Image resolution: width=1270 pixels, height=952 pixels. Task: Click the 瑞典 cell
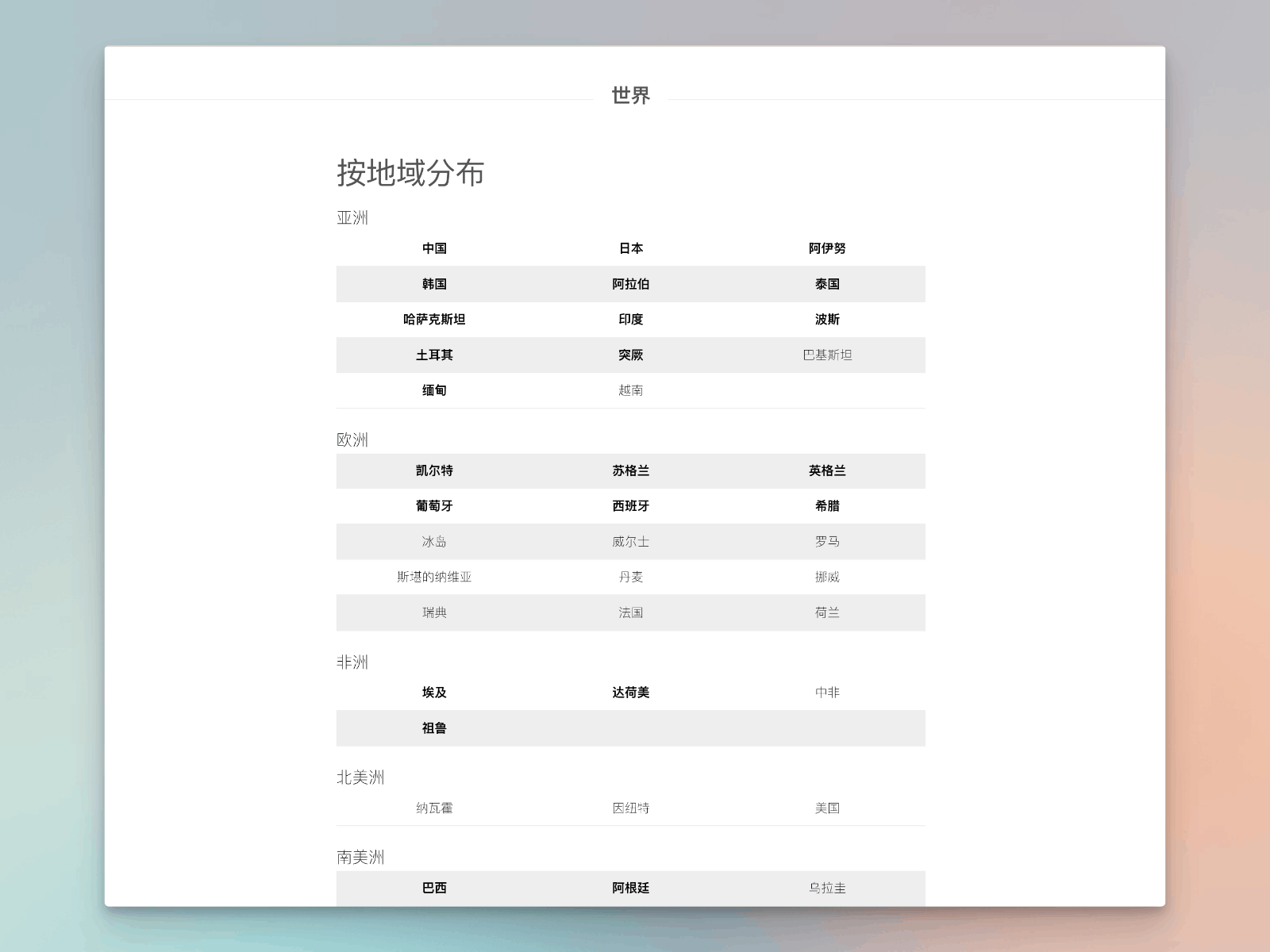pos(434,612)
